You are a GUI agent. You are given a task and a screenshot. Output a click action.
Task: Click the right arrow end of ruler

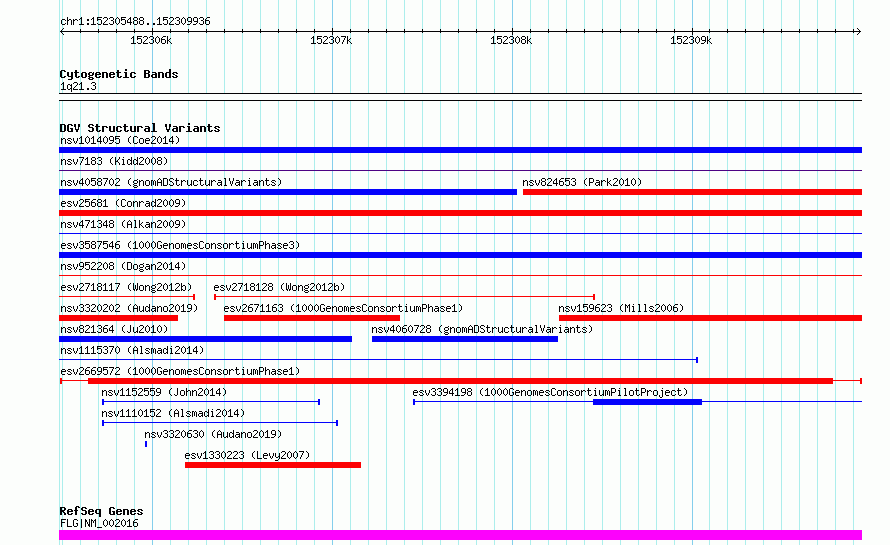[858, 31]
